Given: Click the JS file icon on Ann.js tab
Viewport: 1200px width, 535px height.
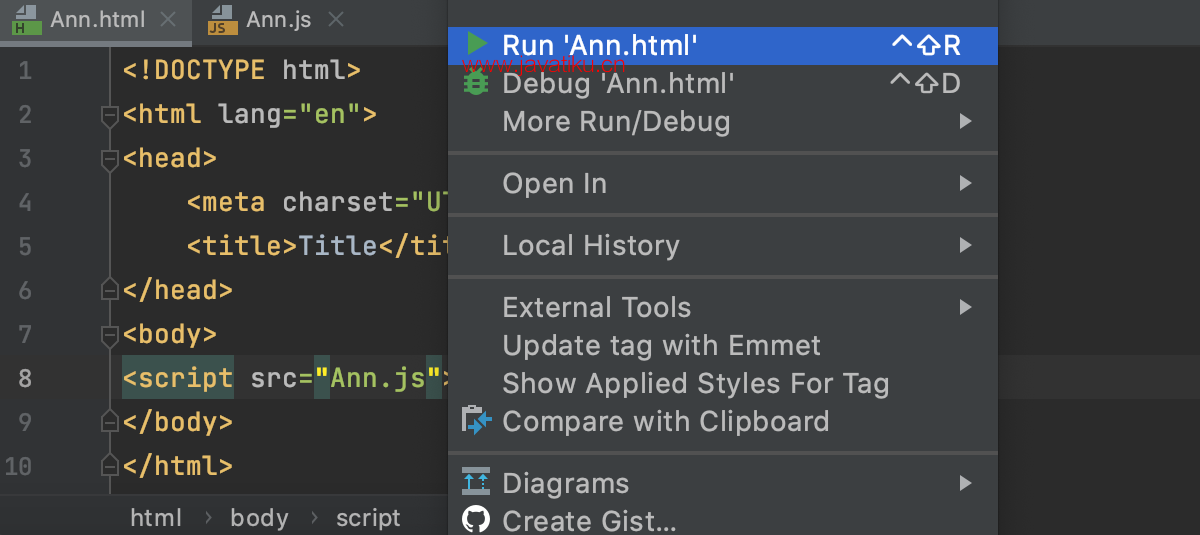Looking at the screenshot, I should (x=222, y=21).
